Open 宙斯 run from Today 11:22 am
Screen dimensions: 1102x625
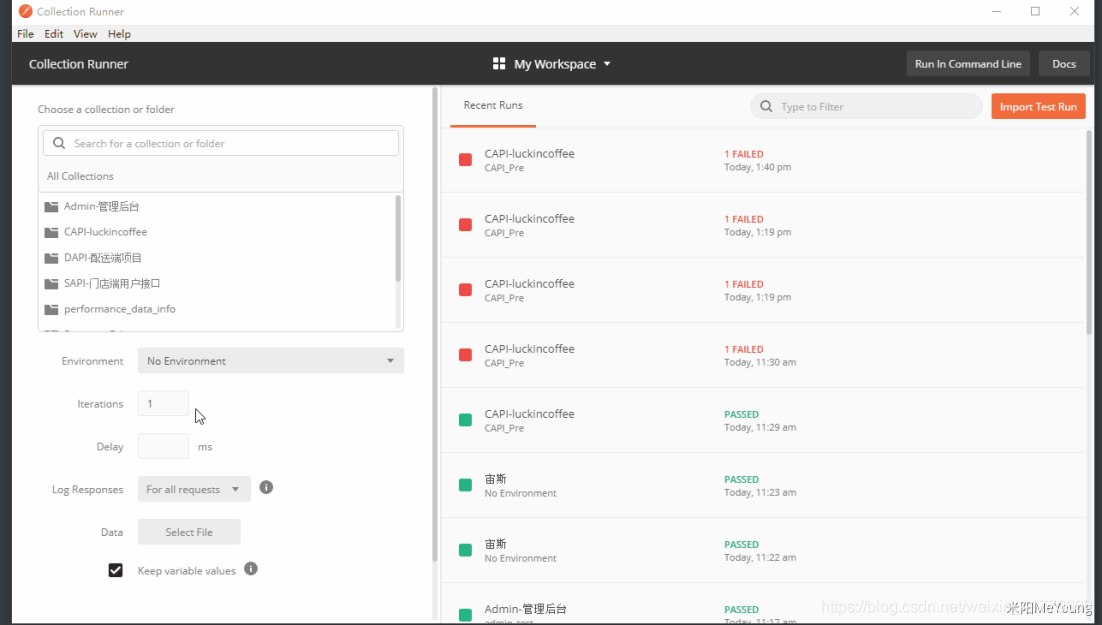[763, 550]
